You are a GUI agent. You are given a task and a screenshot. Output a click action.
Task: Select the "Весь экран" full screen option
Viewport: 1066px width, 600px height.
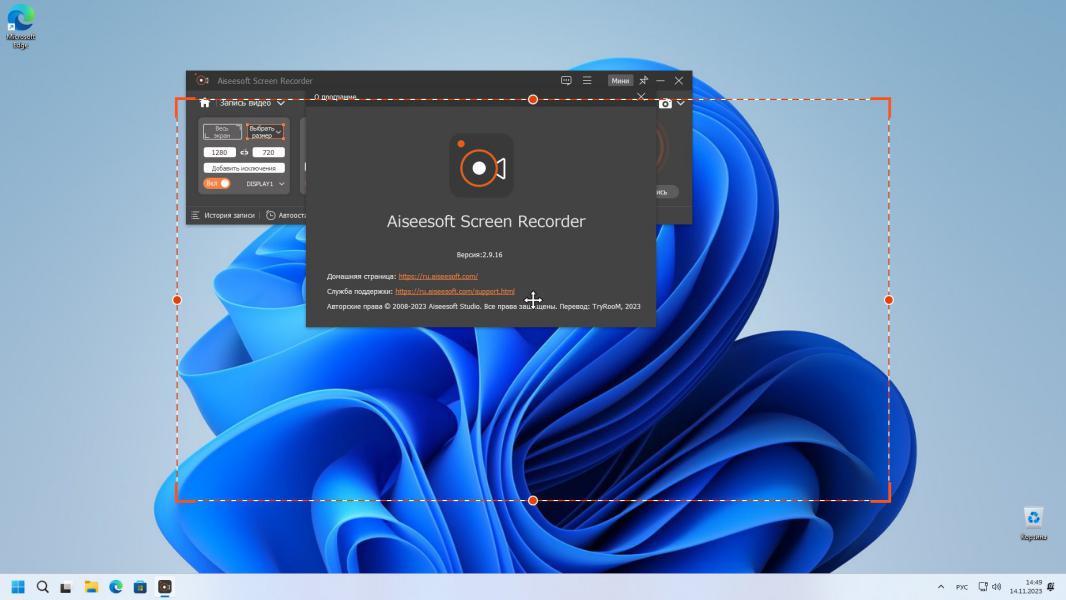222,131
